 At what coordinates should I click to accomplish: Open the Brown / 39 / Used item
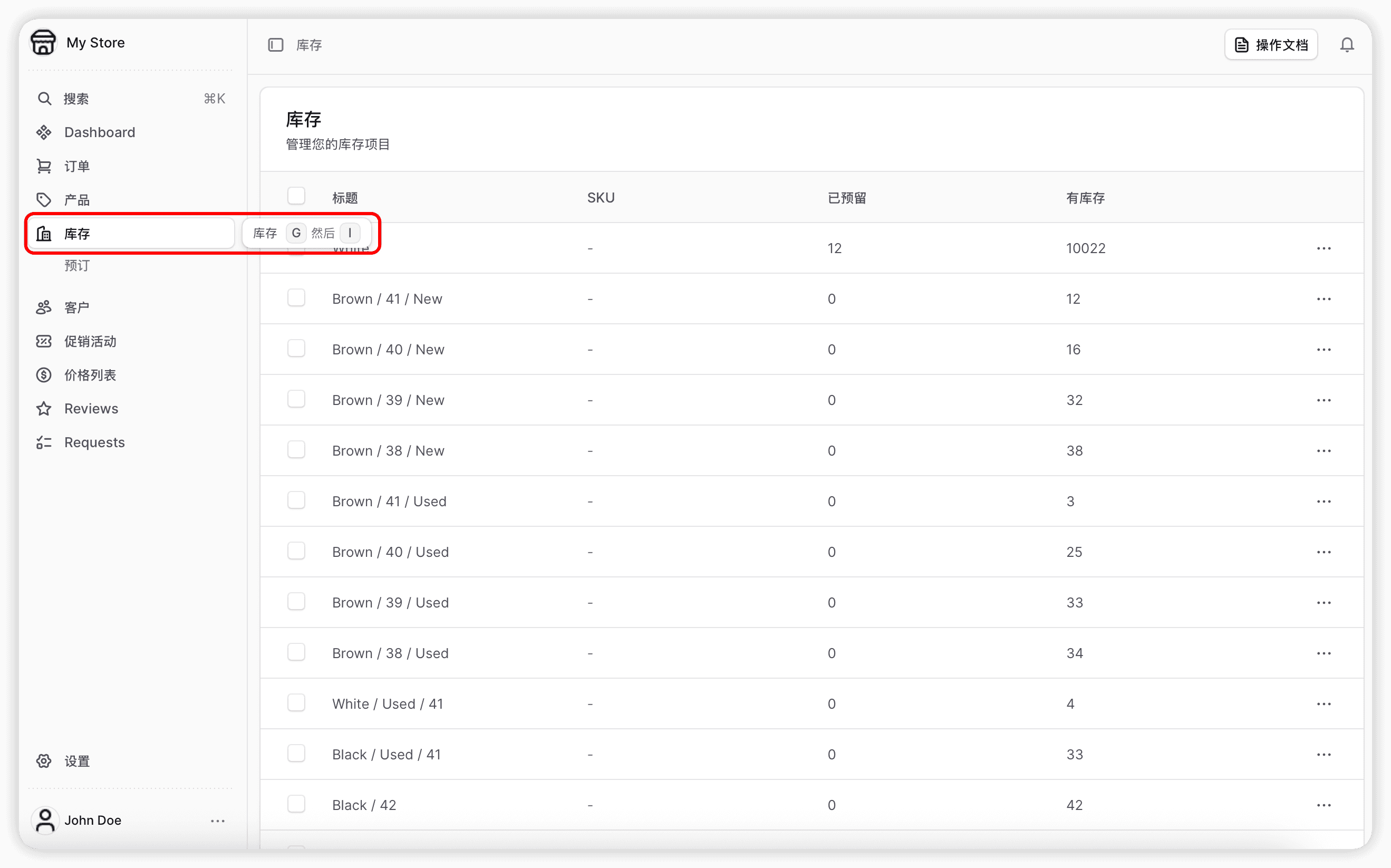pos(390,603)
